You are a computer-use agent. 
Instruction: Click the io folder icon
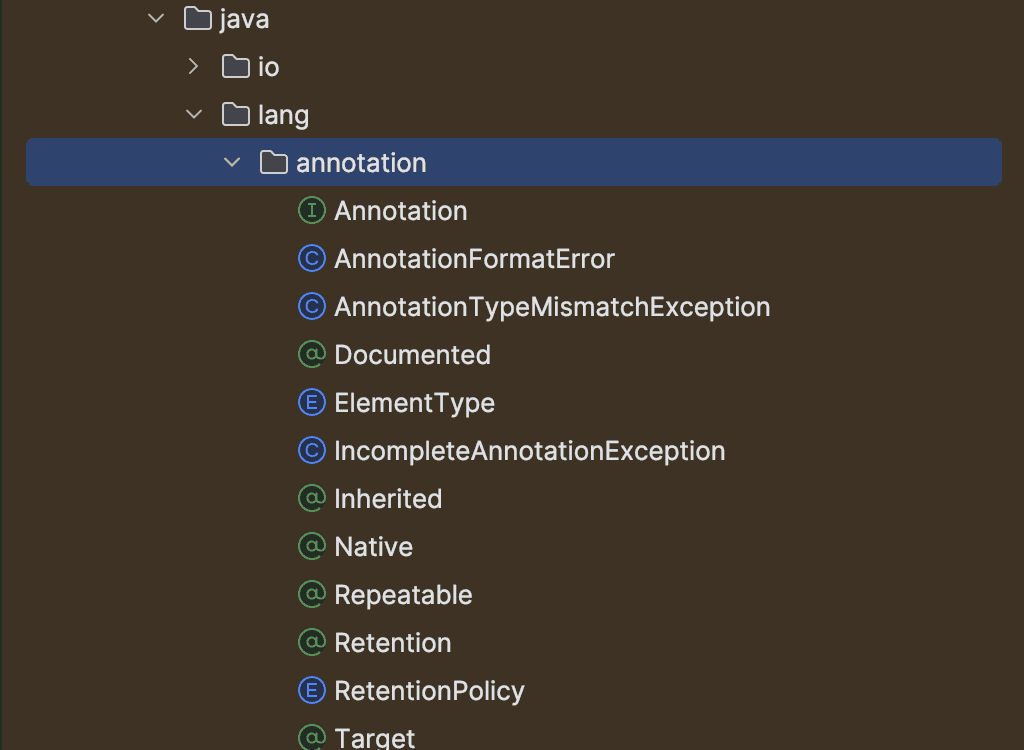click(236, 66)
